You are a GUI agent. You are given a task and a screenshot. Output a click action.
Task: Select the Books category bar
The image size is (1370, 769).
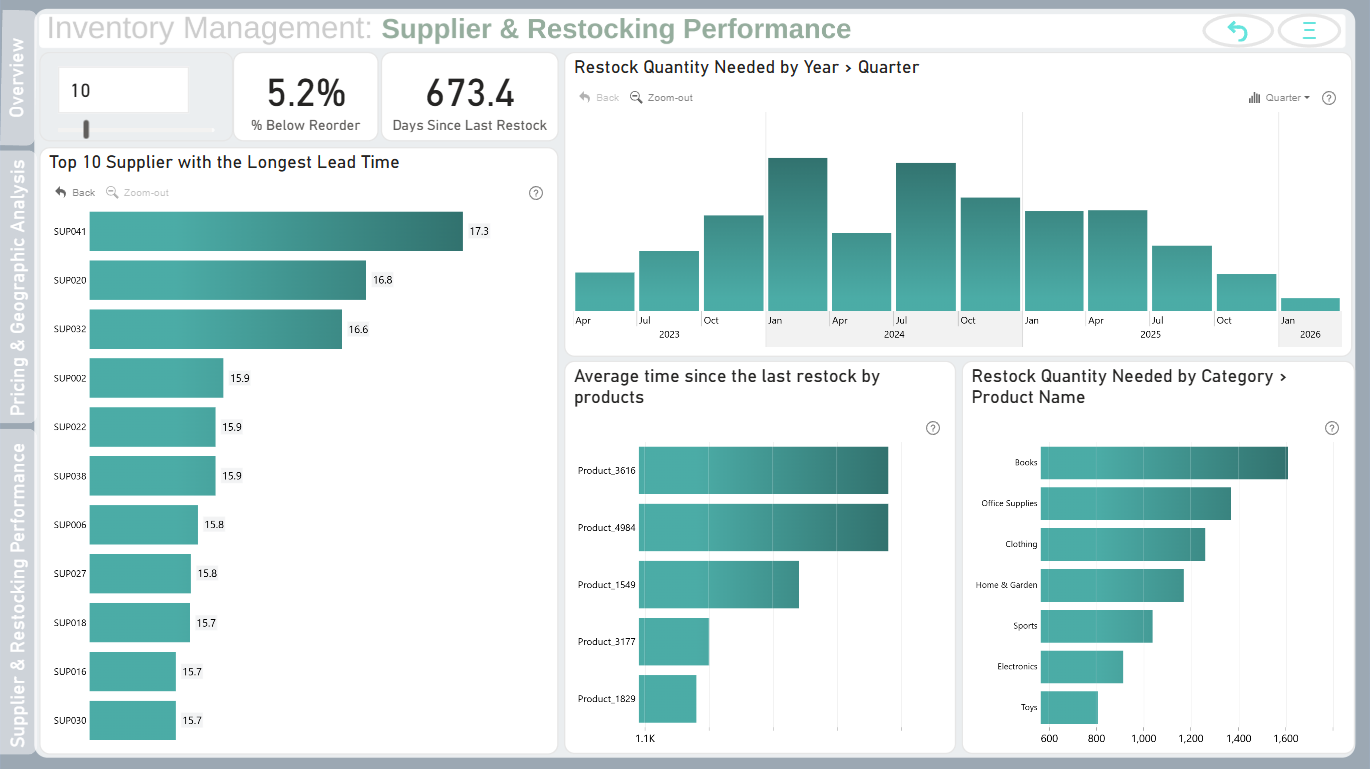point(1164,463)
